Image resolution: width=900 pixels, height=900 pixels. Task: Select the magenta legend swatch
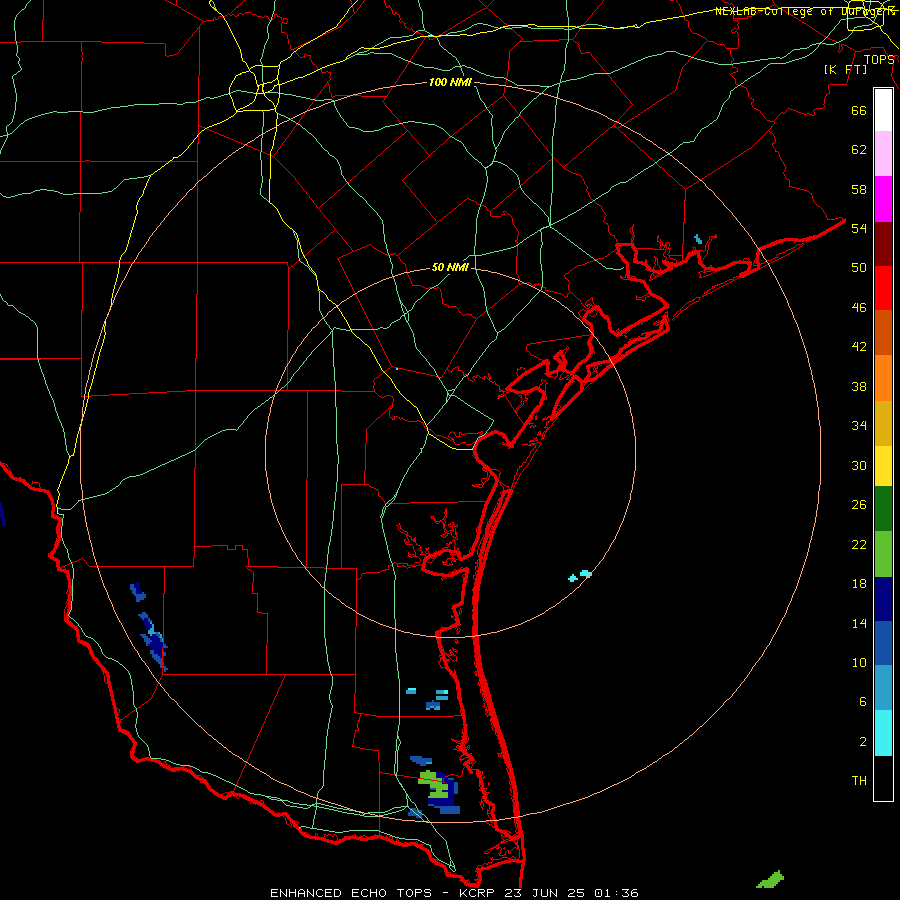pos(883,199)
